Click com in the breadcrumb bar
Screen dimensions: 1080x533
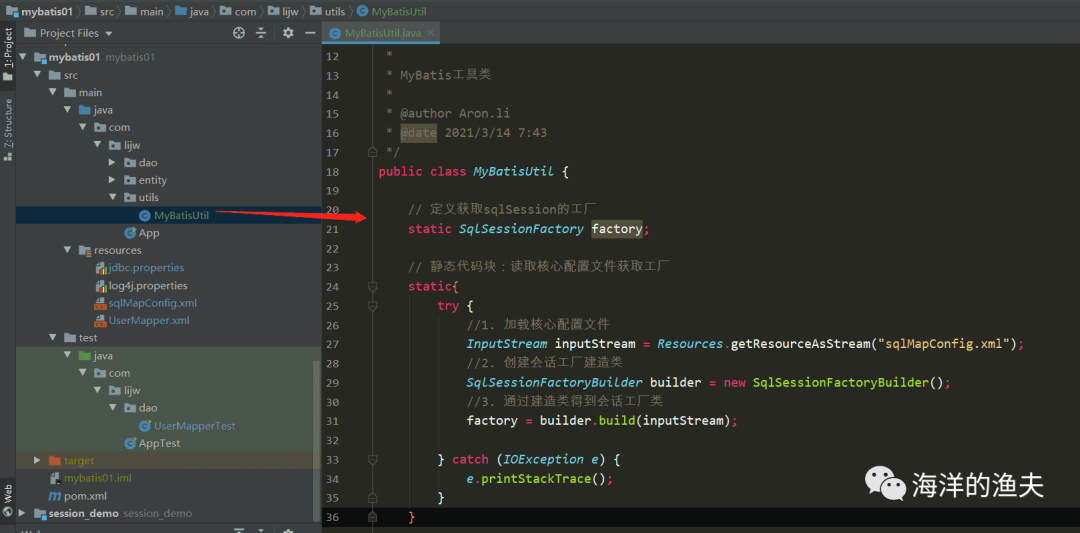[245, 11]
